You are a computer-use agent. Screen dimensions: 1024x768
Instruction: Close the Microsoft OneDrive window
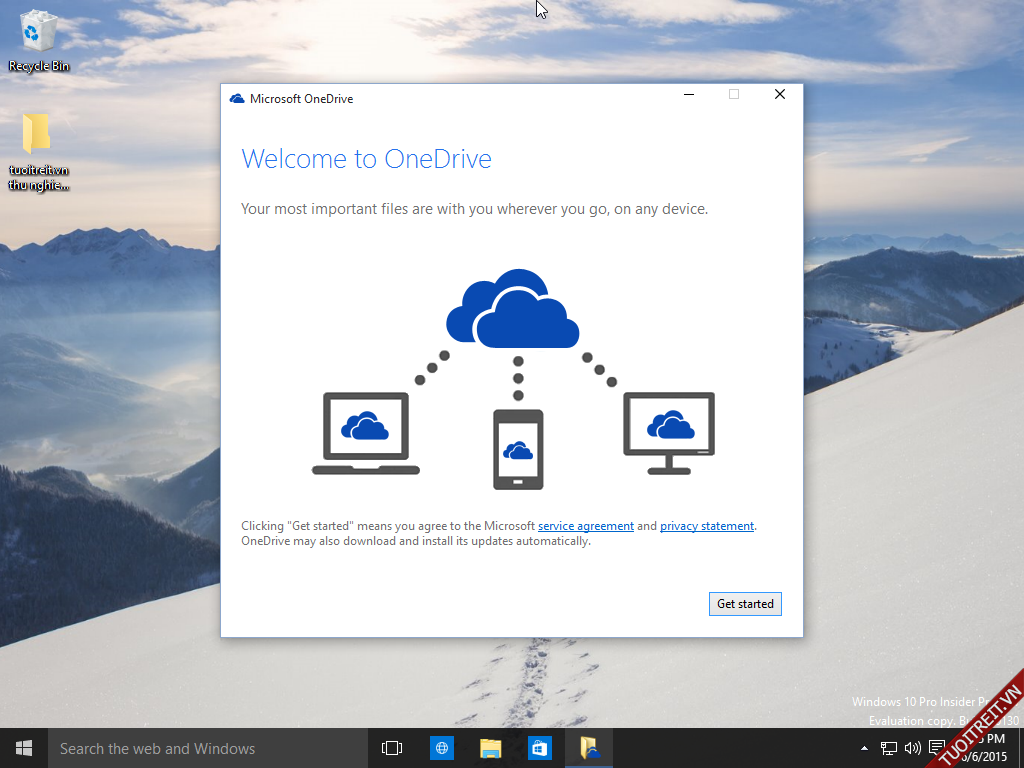(780, 95)
